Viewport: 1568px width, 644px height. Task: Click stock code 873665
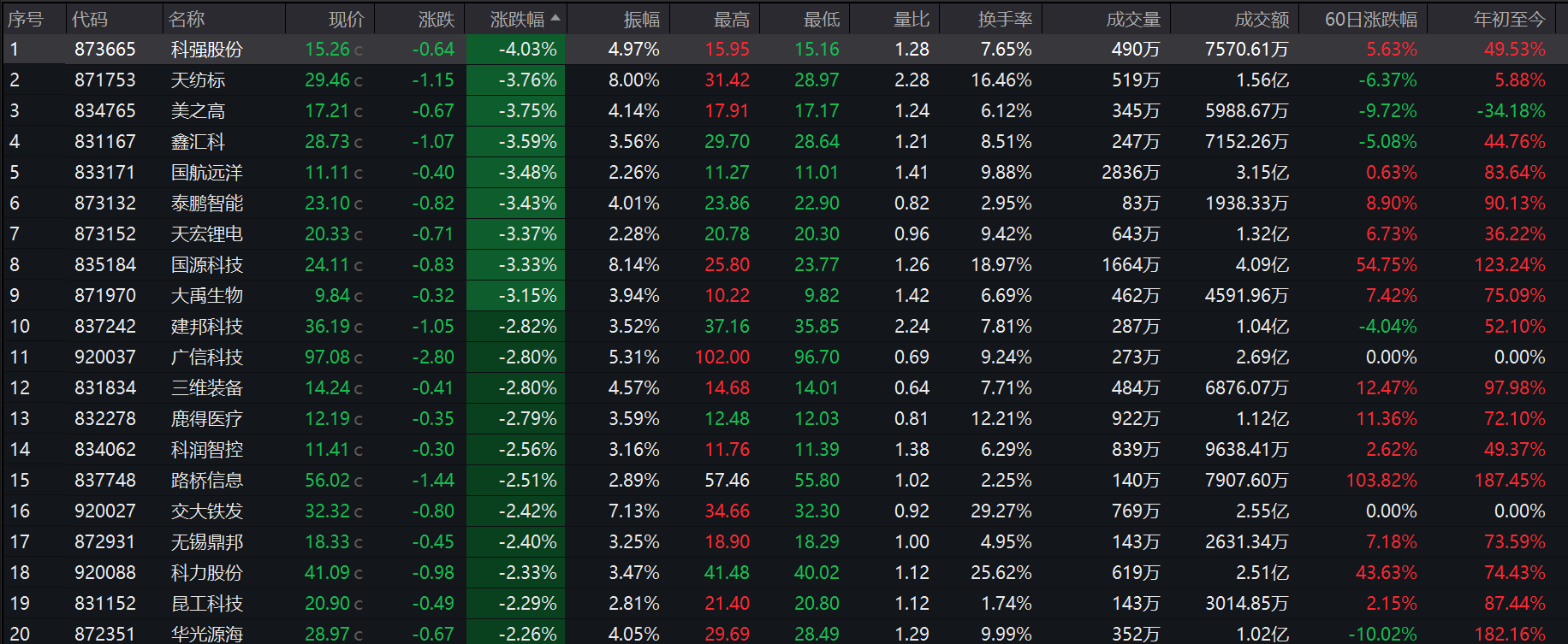pyautogui.click(x=105, y=50)
